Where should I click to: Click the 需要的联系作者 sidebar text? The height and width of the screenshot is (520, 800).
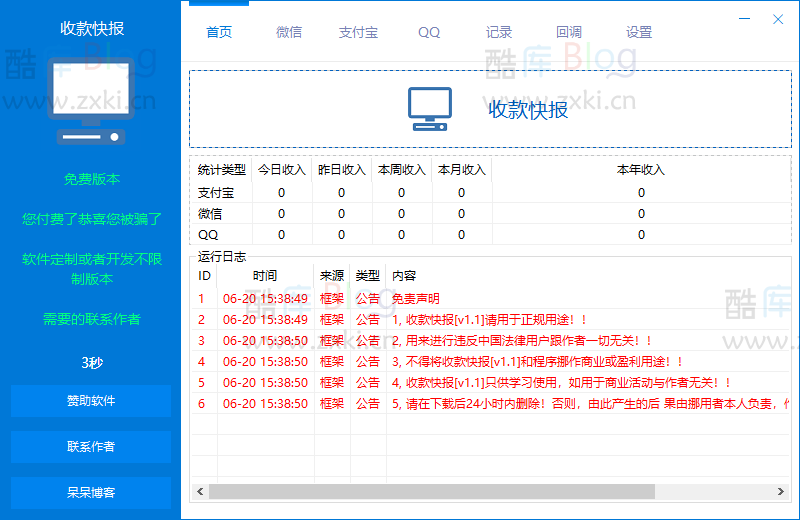pyautogui.click(x=92, y=319)
